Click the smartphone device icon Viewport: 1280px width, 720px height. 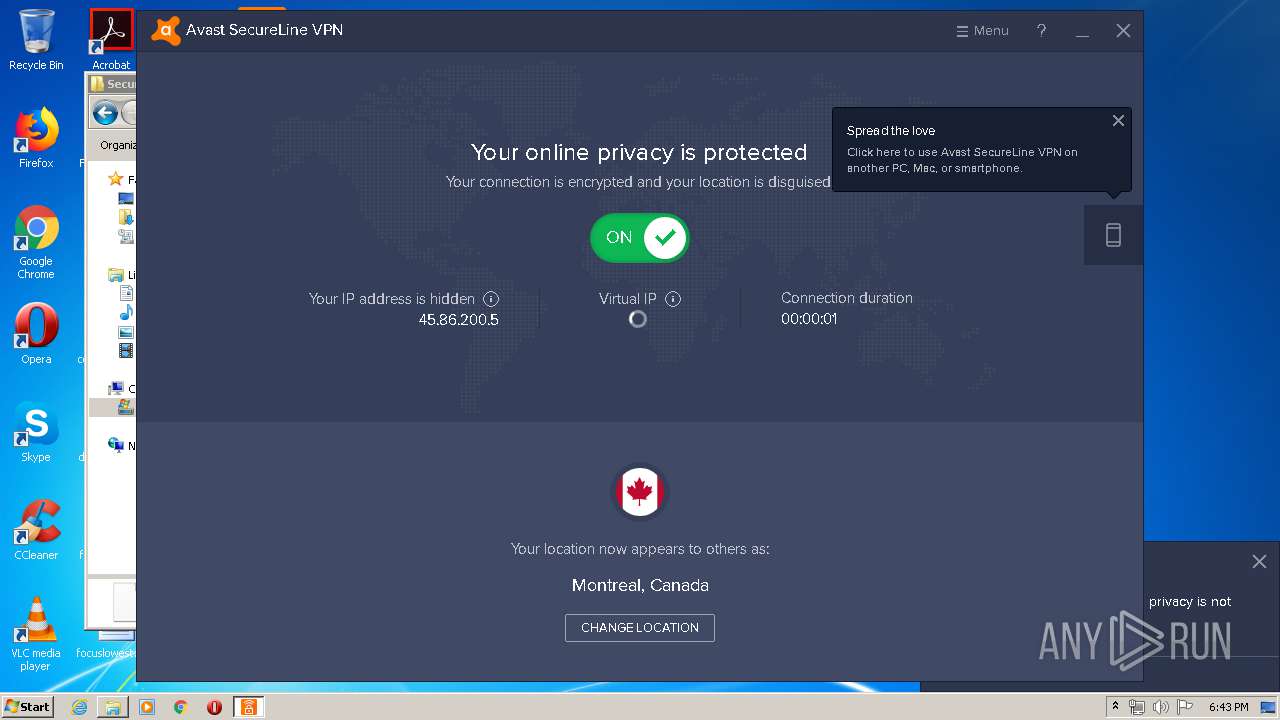coord(1113,235)
